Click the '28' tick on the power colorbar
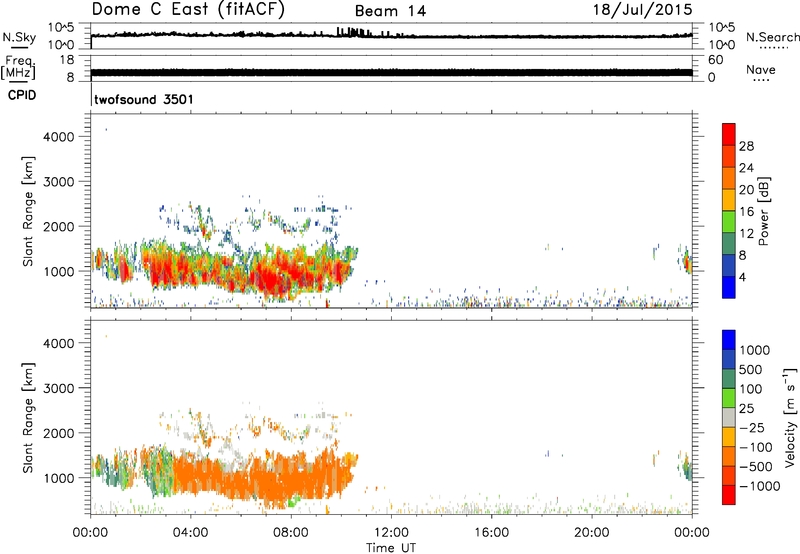800x554 pixels. click(746, 146)
